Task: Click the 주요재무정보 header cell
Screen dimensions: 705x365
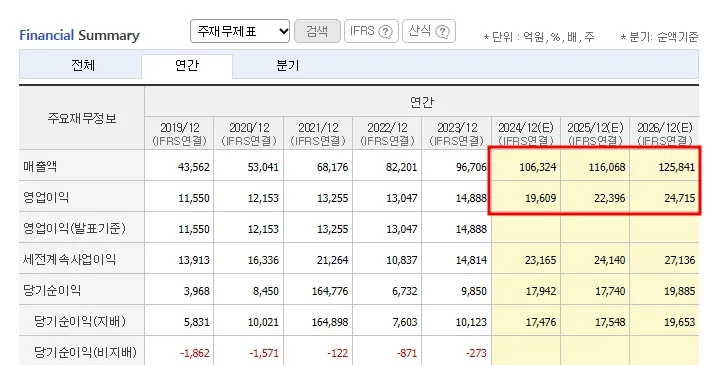Action: tap(82, 118)
